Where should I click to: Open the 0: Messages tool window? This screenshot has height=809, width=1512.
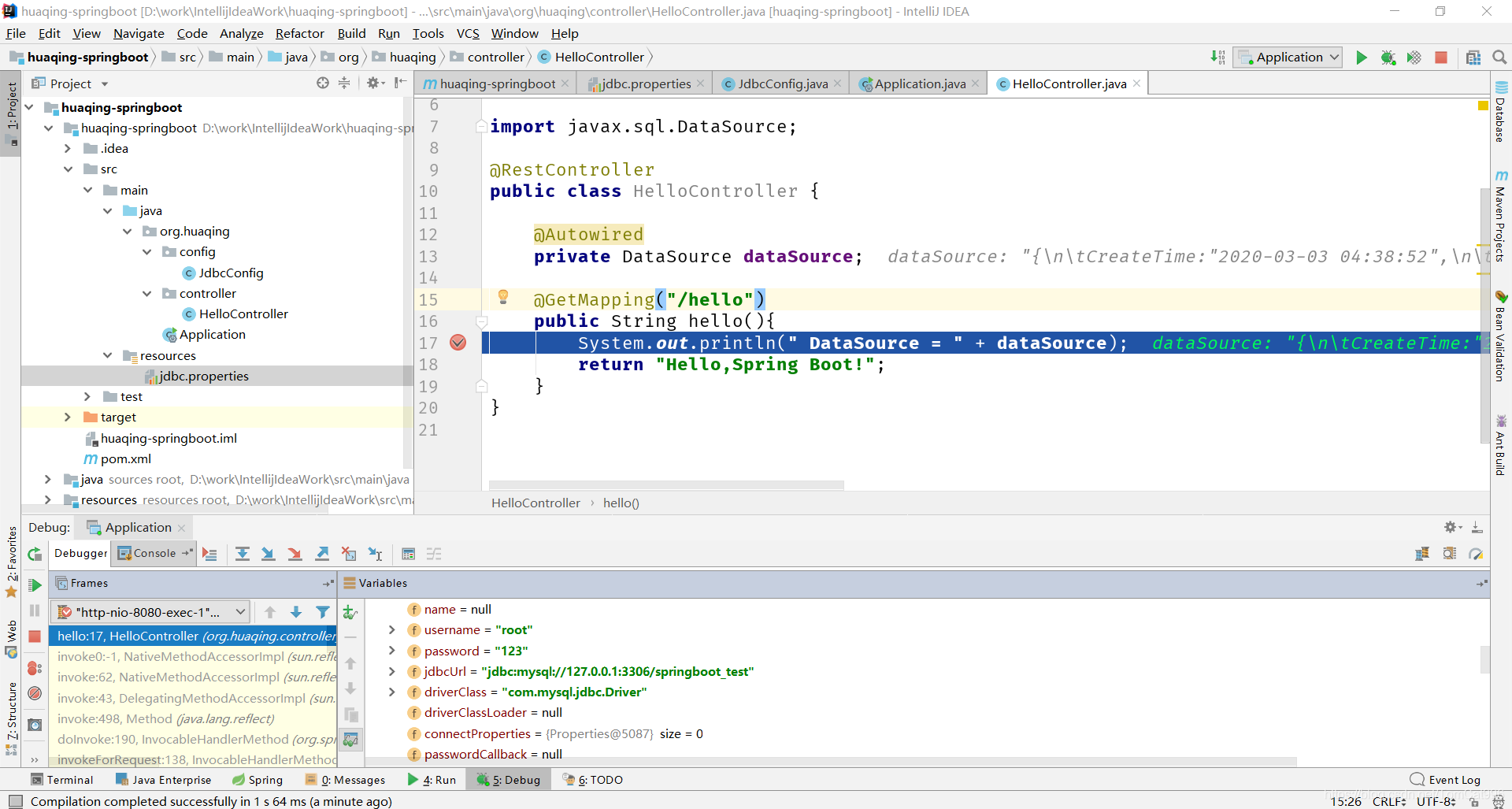(345, 780)
